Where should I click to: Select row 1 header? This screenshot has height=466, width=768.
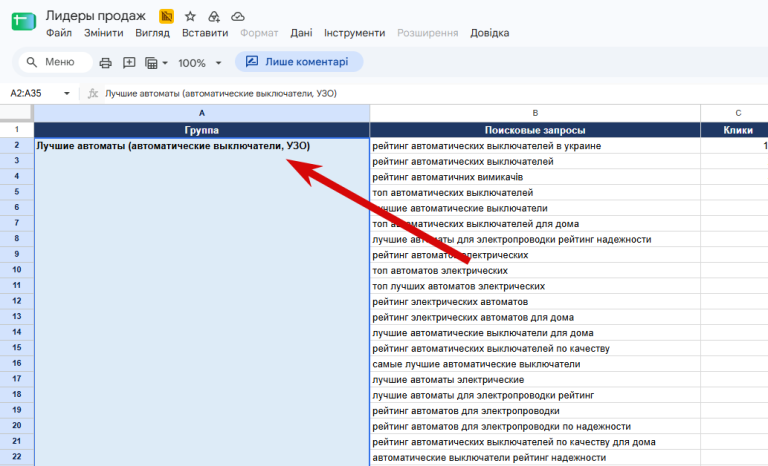tap(17, 130)
